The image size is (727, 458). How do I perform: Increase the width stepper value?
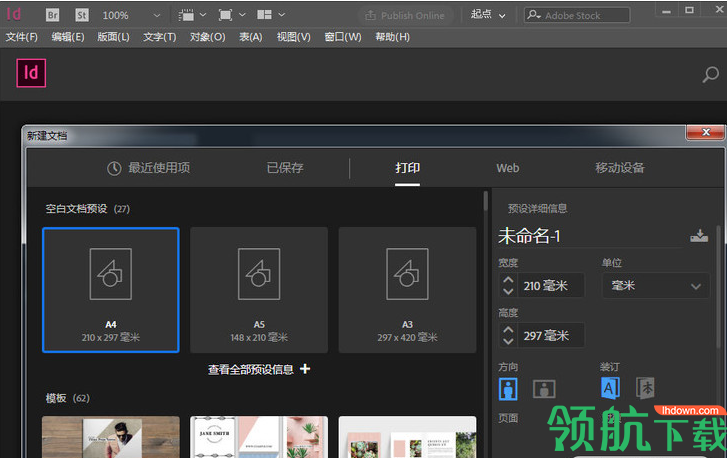click(x=508, y=280)
